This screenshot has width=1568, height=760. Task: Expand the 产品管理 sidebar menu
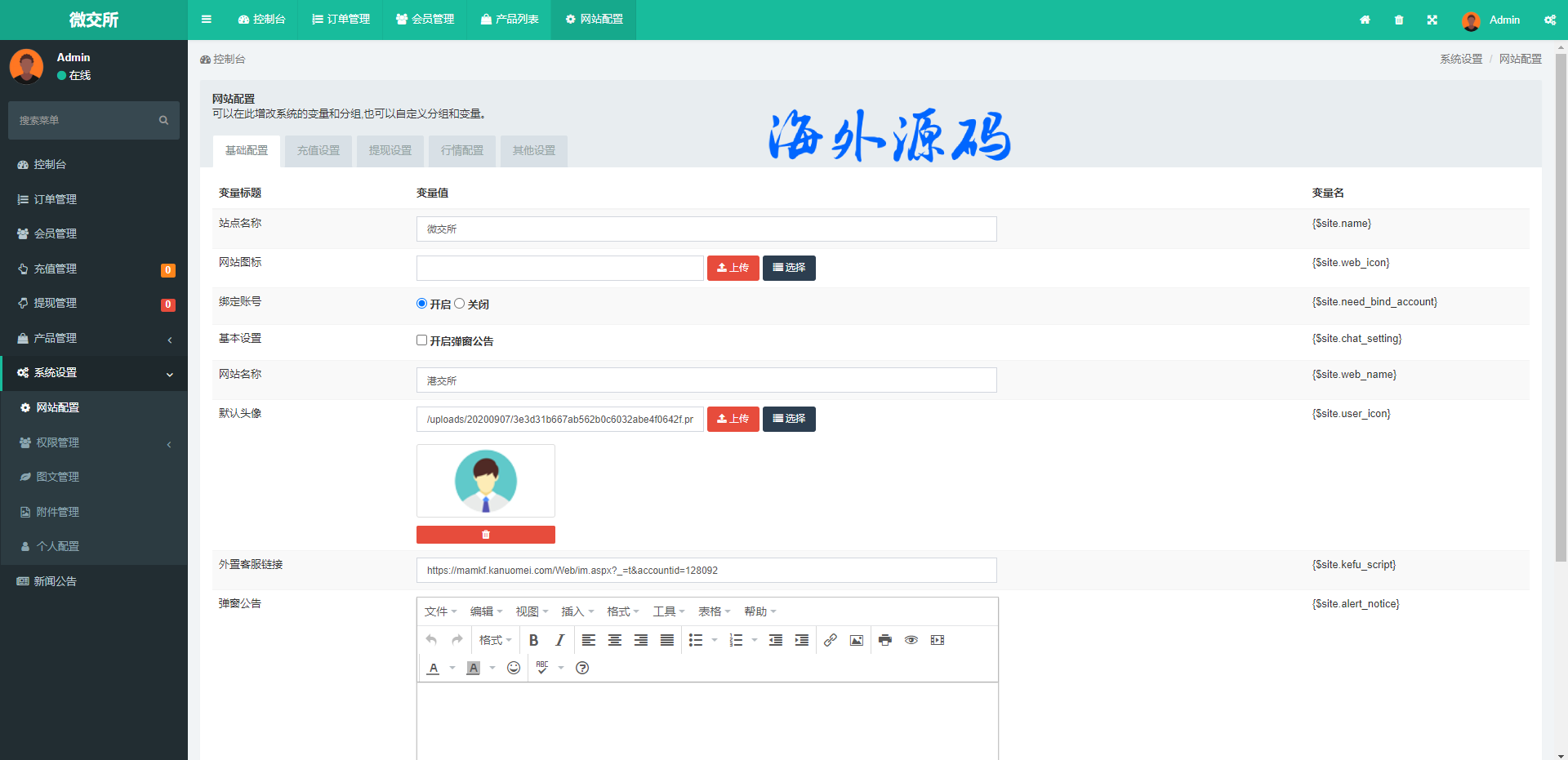[94, 338]
